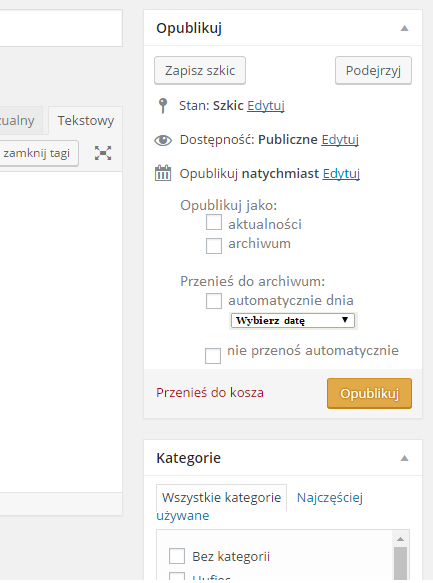
Task: Open the Najczęściej używane categories tab
Action: tap(330, 497)
